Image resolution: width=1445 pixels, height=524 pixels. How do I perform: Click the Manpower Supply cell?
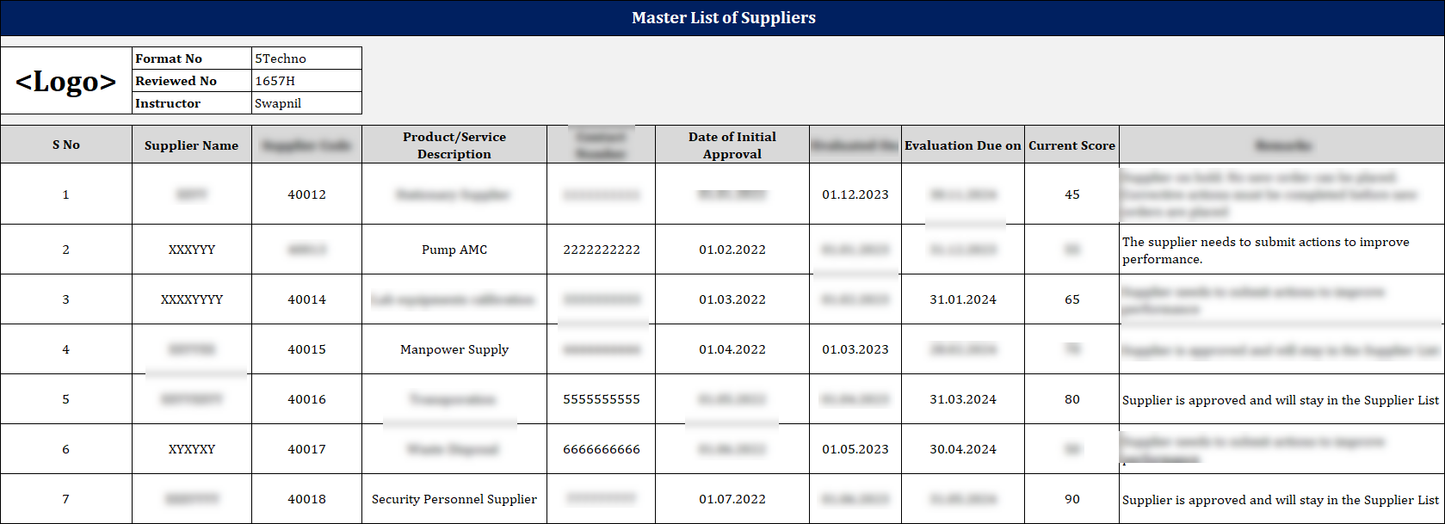pyautogui.click(x=454, y=350)
